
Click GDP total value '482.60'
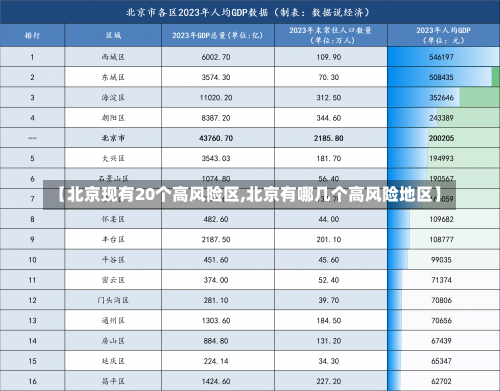click(216, 219)
